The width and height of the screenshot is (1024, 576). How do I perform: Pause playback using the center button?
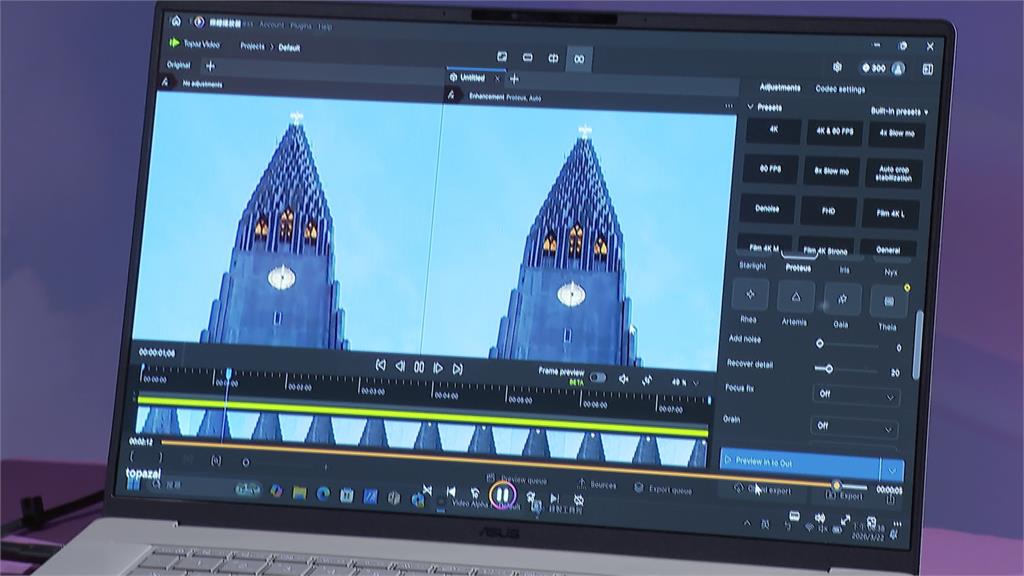[x=419, y=367]
